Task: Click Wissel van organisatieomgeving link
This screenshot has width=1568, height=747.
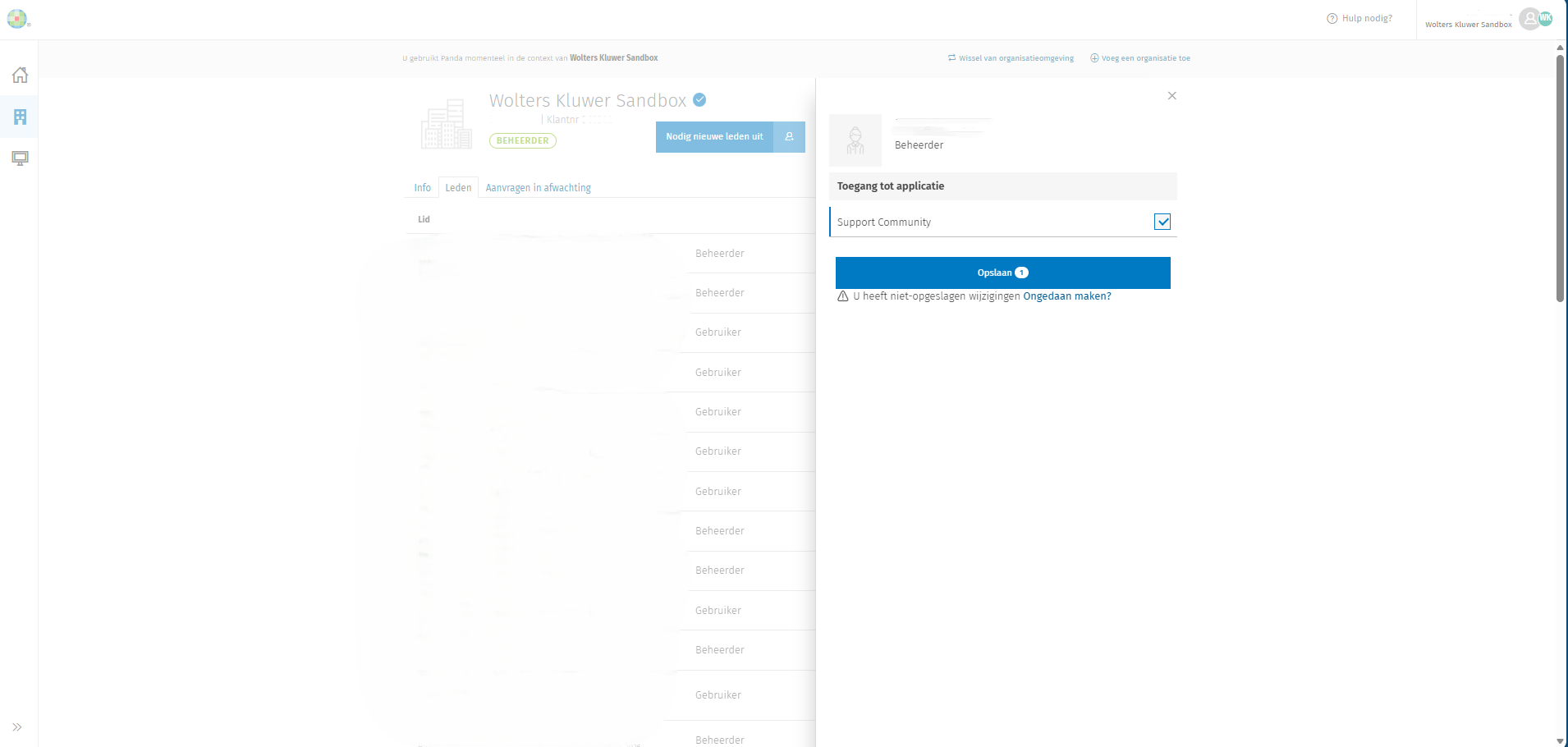Action: click(1011, 58)
